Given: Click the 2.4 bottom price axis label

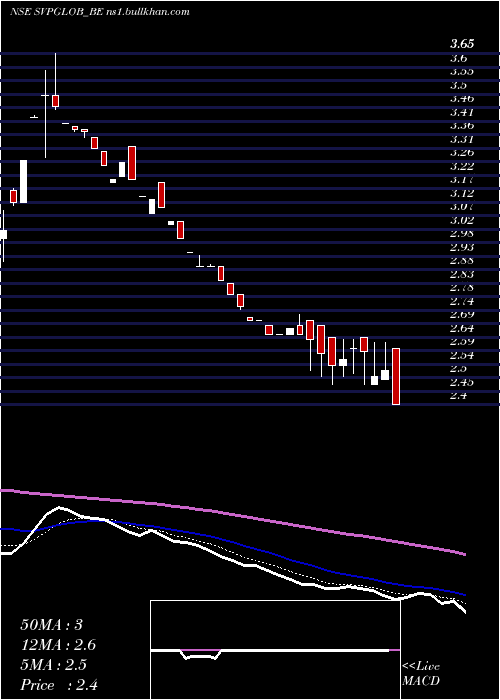Looking at the screenshot, I should (458, 396).
